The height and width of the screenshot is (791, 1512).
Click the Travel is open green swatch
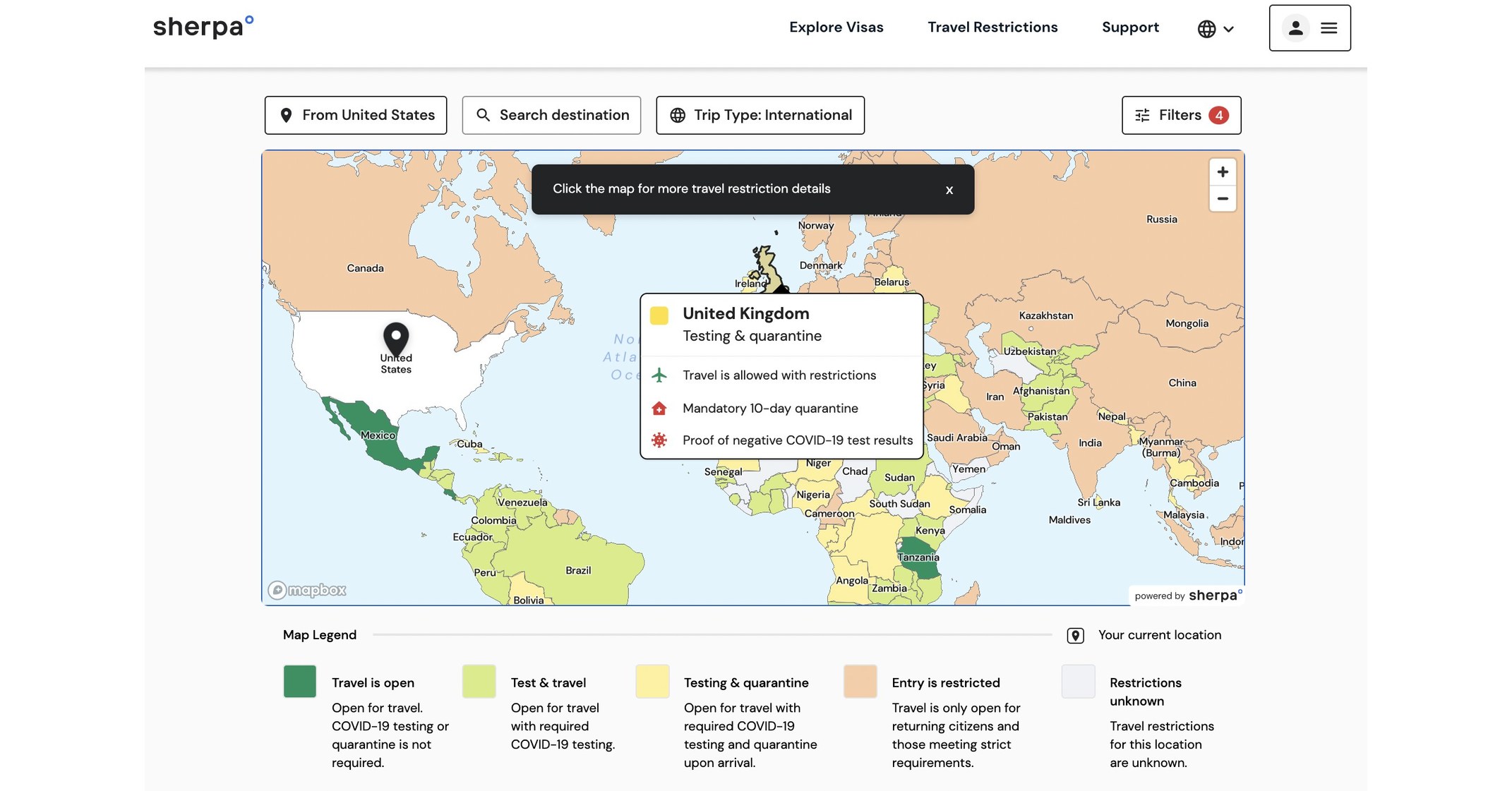pos(300,681)
